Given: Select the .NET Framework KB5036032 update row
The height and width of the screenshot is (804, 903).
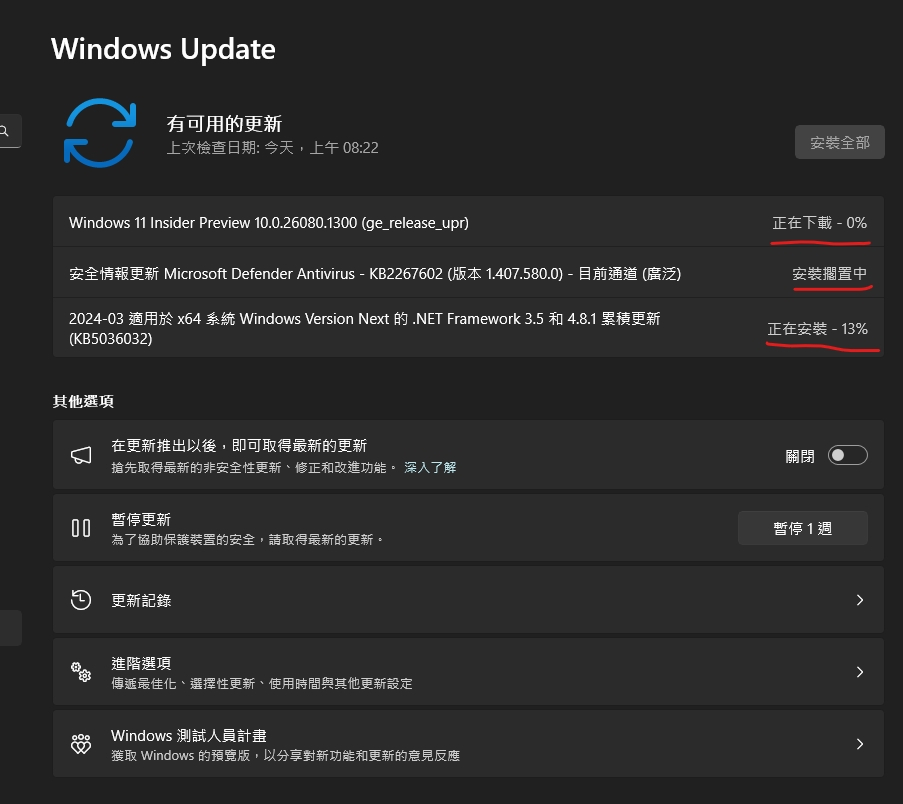Looking at the screenshot, I should point(468,328).
